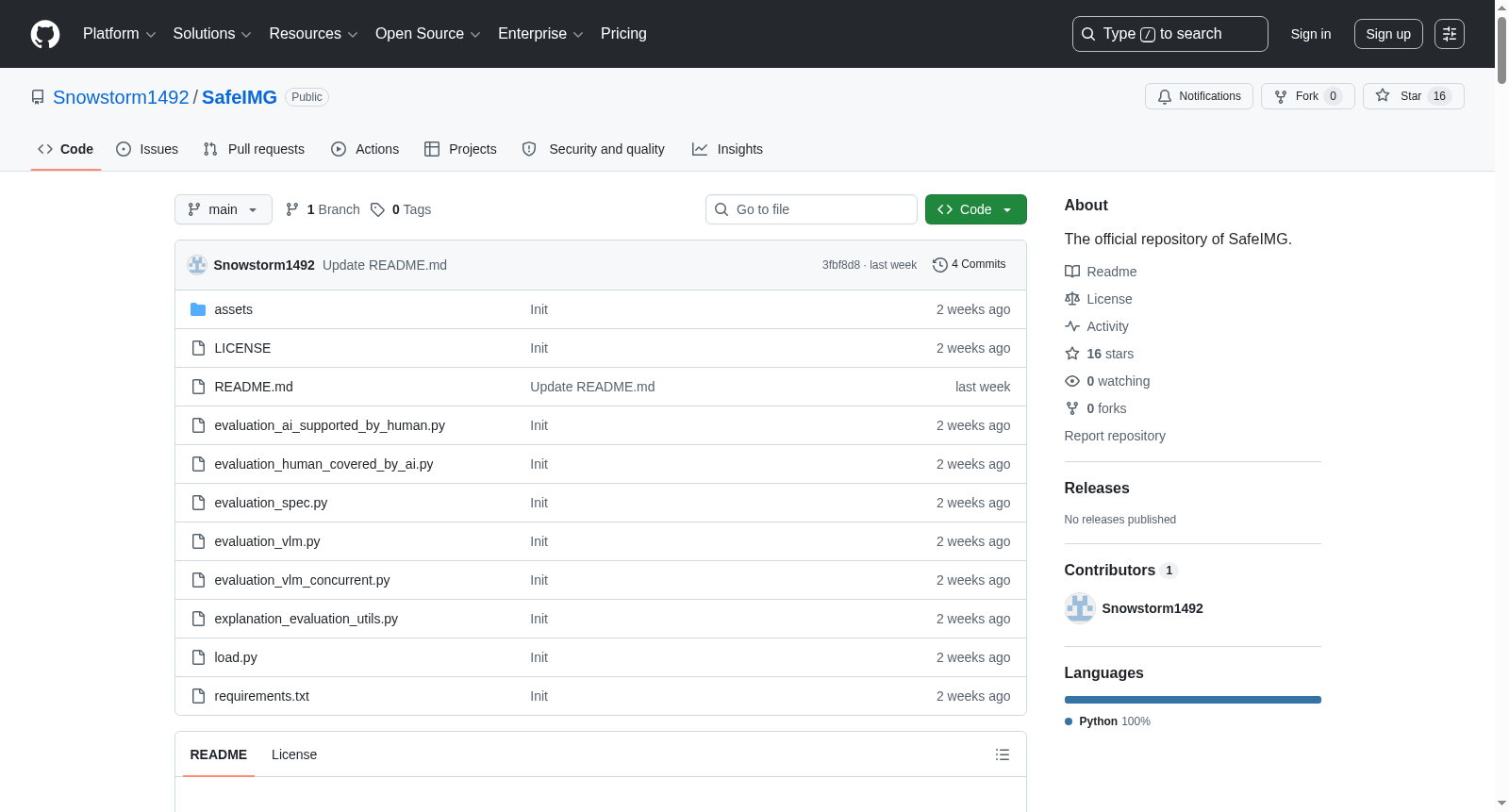Open the GitHub homepage logo
The image size is (1509, 812).
(x=45, y=34)
